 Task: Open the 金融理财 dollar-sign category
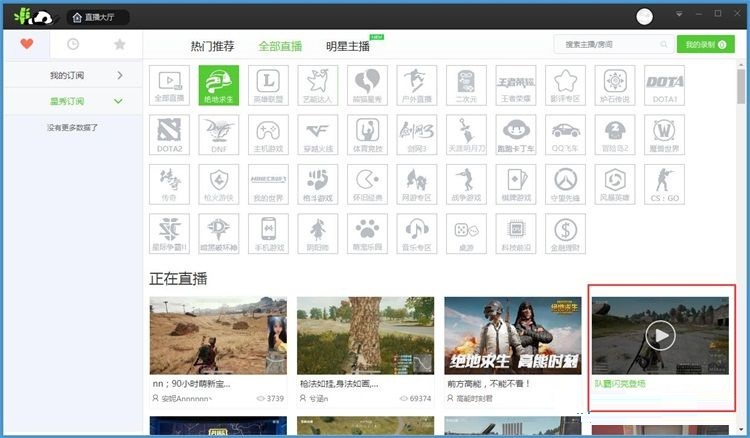point(566,232)
